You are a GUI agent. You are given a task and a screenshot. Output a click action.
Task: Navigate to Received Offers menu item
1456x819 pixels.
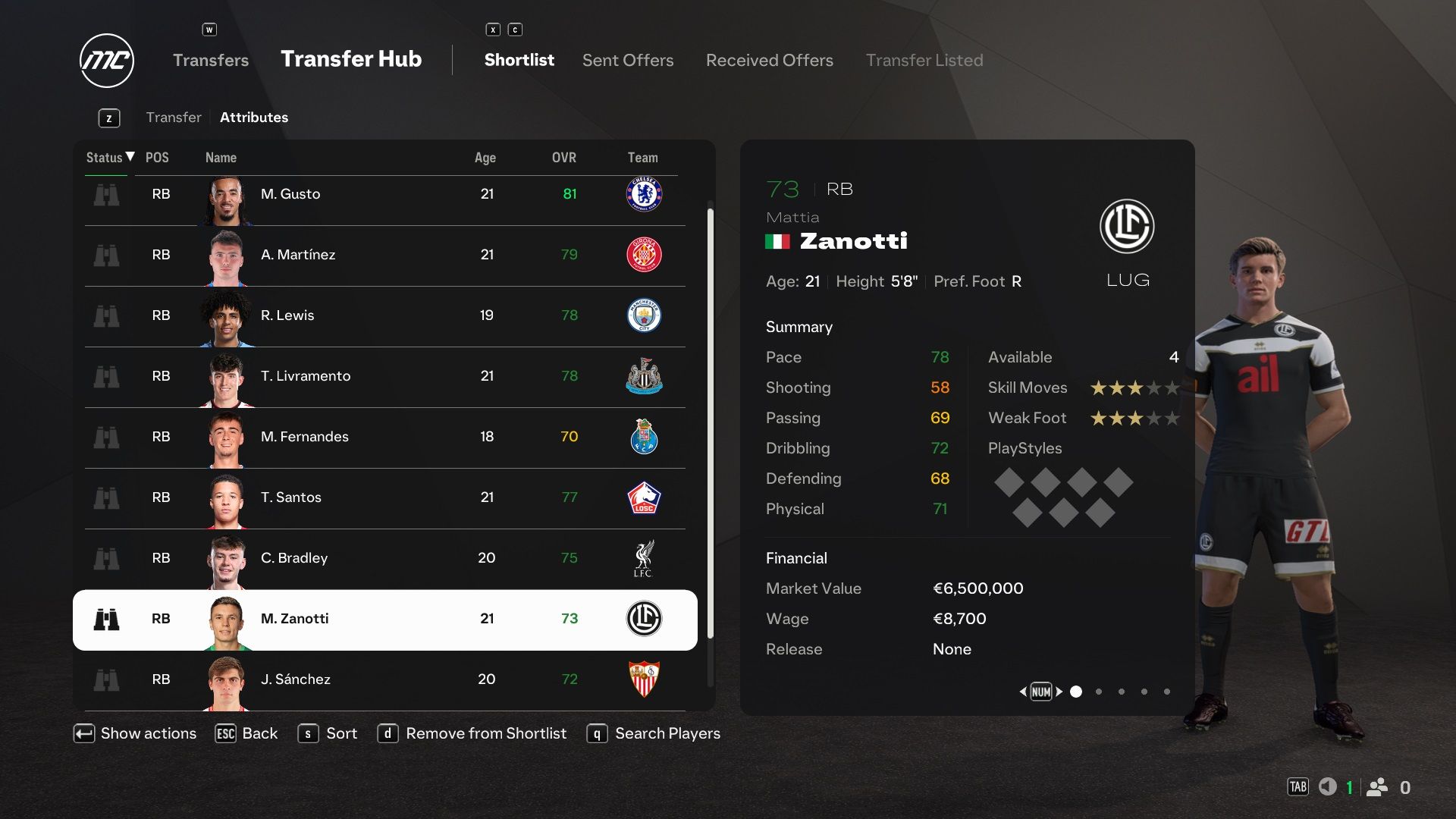[x=770, y=59]
